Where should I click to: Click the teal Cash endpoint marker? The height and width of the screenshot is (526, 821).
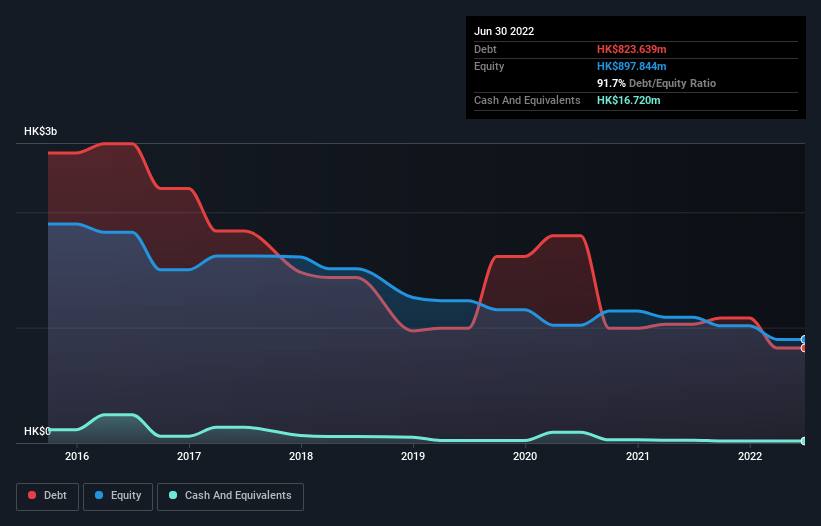point(804,441)
